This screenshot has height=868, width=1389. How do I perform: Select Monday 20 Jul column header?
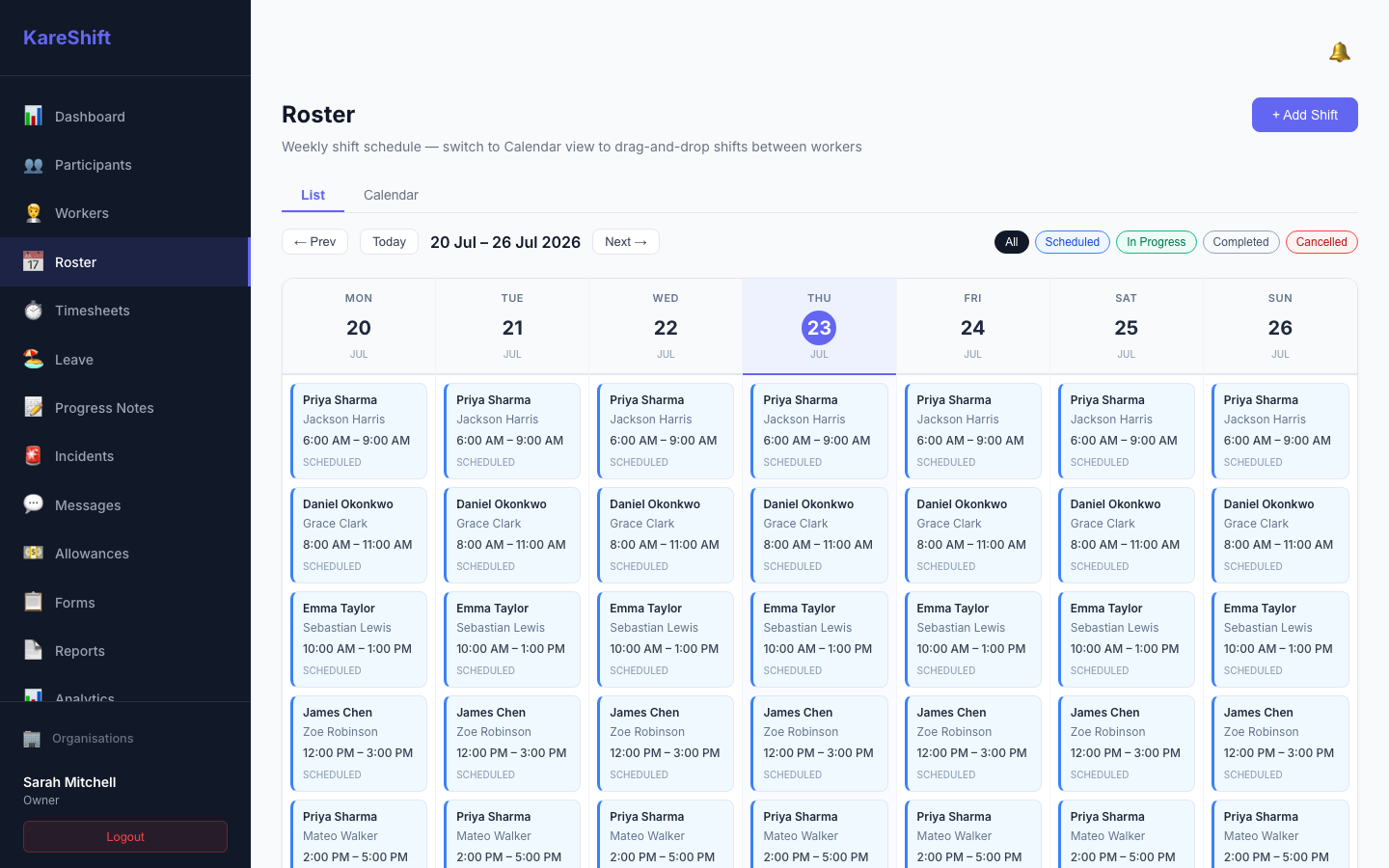tap(359, 326)
